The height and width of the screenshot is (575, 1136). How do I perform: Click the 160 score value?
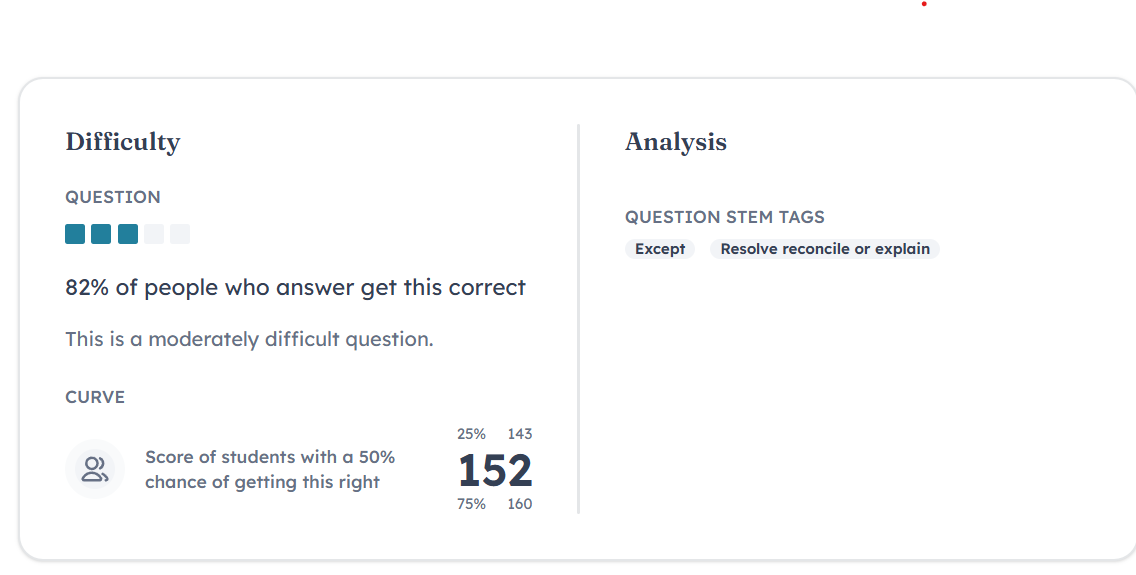[520, 504]
